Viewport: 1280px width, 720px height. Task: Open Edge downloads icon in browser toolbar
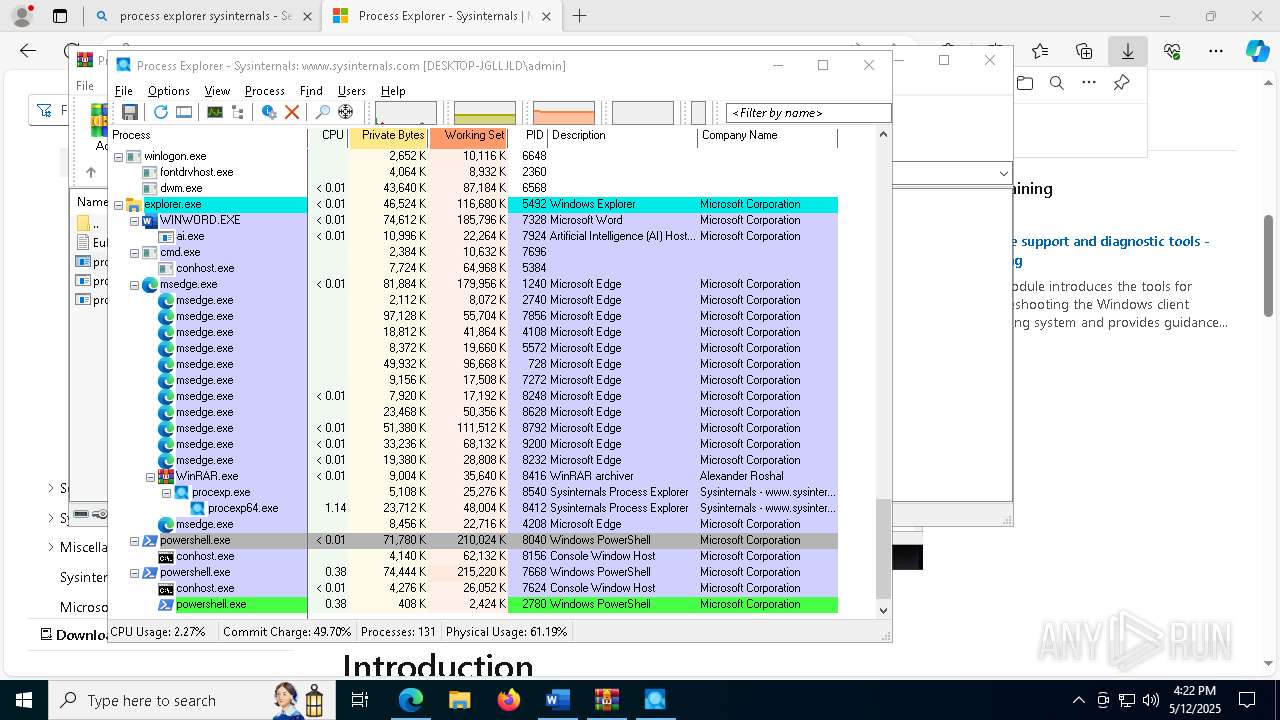pyautogui.click(x=1128, y=51)
